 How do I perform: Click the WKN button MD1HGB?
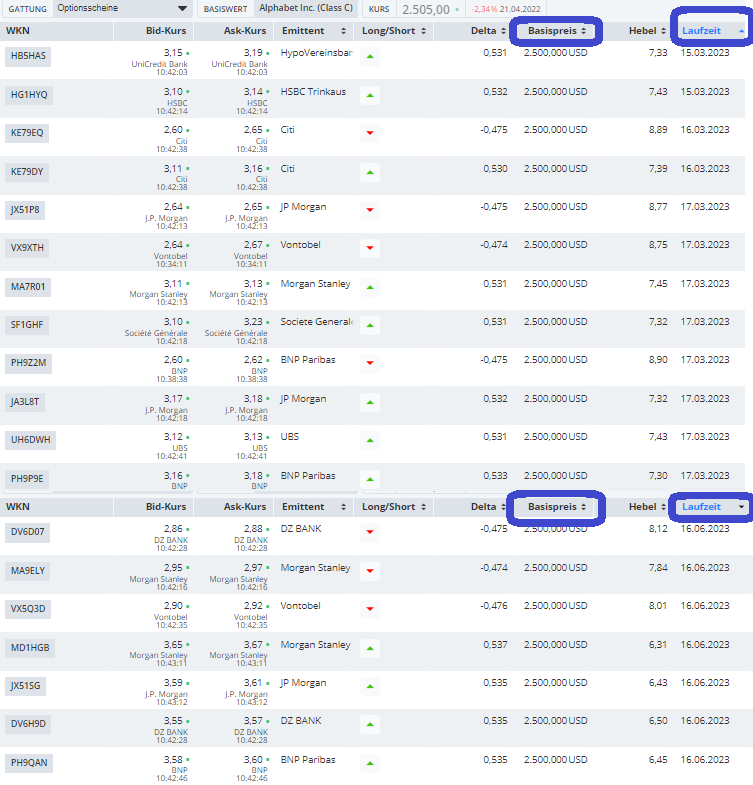(x=30, y=648)
